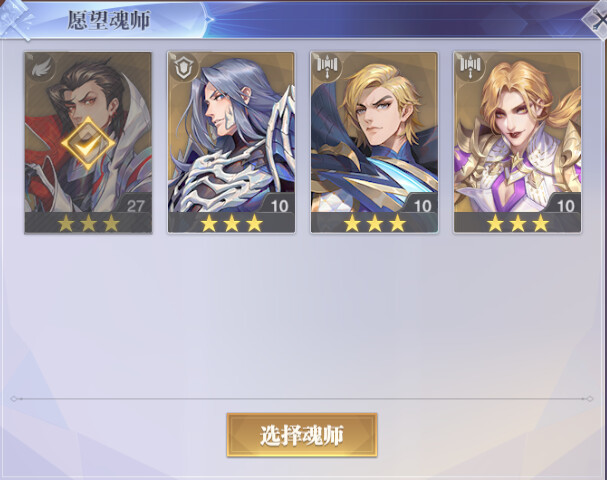Image resolution: width=607 pixels, height=480 pixels.
Task: Click the hammer emblem beside 愿望魂师 title
Action: pos(16,19)
